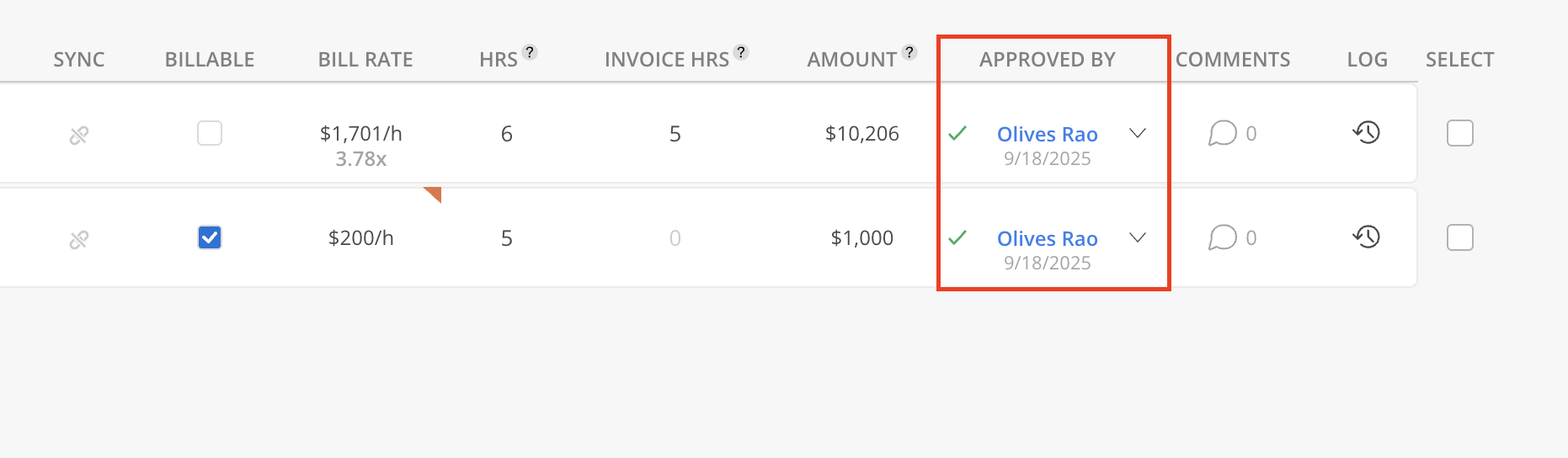The image size is (1568, 458).
Task: Uncheck billable for the $200/h row
Action: tap(210, 237)
